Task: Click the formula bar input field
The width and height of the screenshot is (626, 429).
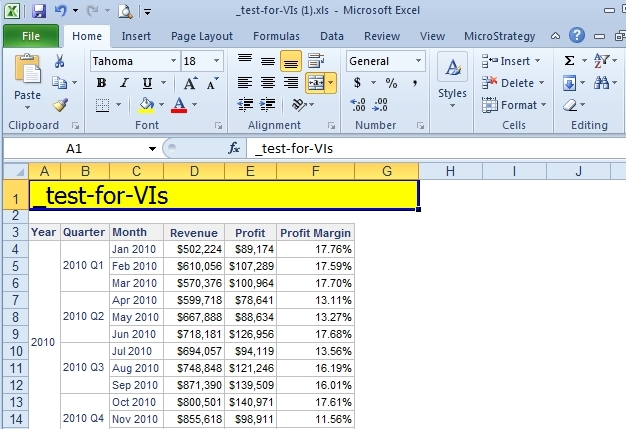Action: (x=430, y=148)
